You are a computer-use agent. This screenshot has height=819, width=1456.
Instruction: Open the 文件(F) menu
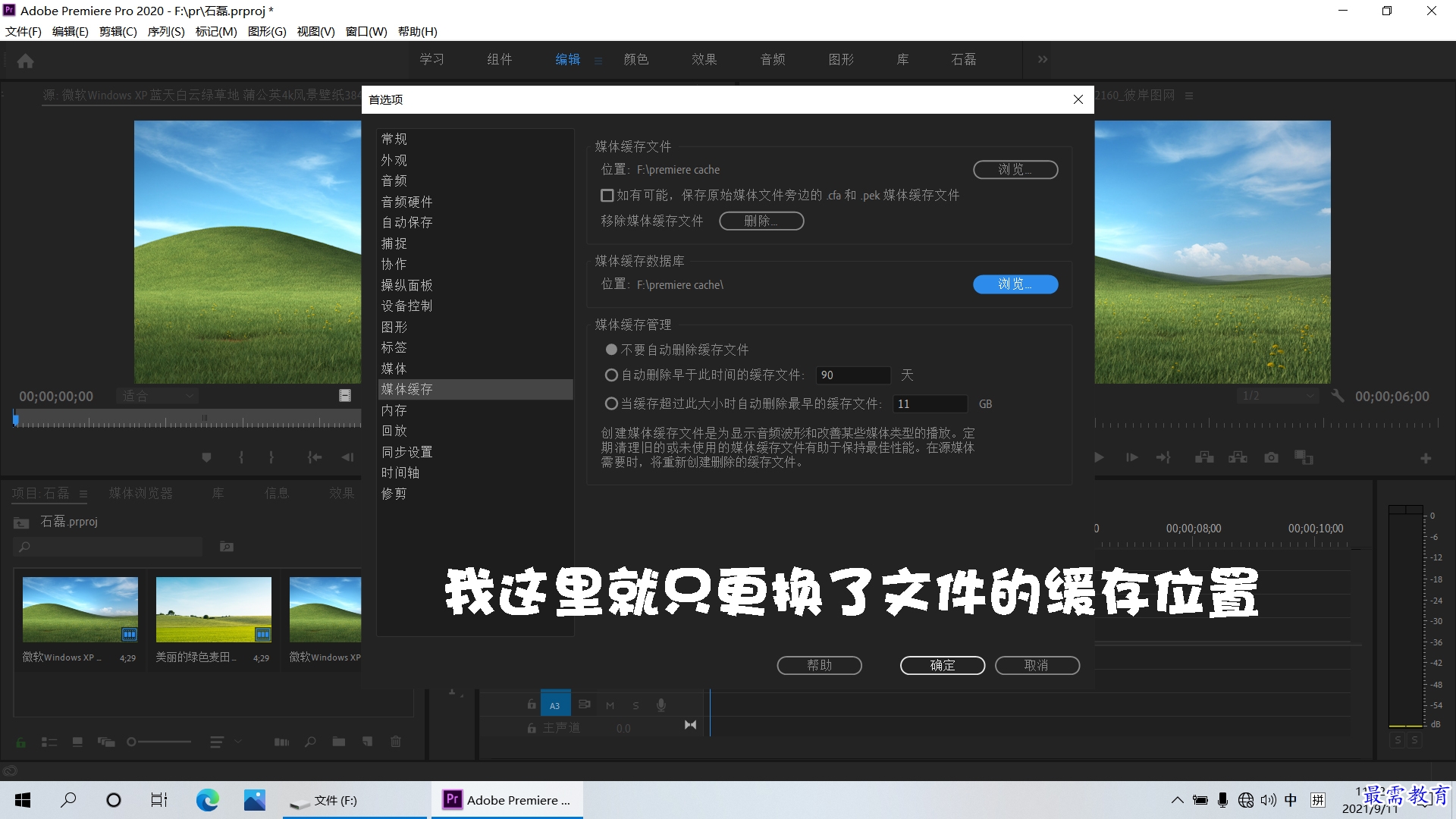click(x=23, y=32)
